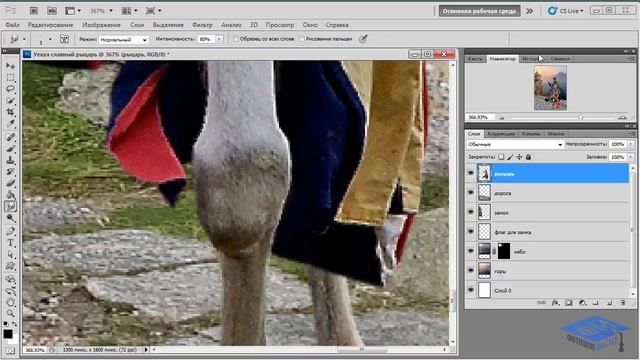
Task: Hide the 'замок' layer via eye icon
Action: 471,212
